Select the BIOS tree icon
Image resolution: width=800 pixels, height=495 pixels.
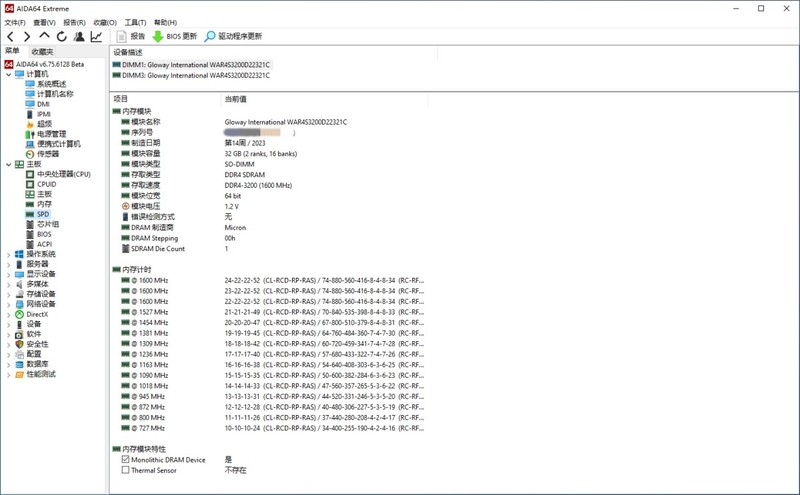(x=30, y=234)
